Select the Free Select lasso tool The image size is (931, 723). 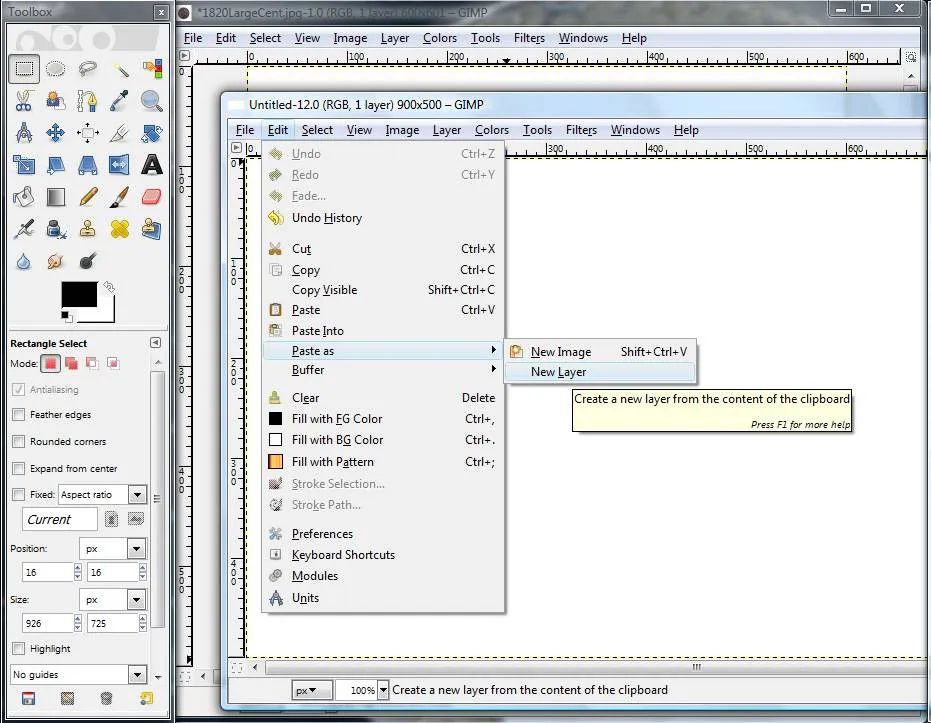click(x=88, y=69)
